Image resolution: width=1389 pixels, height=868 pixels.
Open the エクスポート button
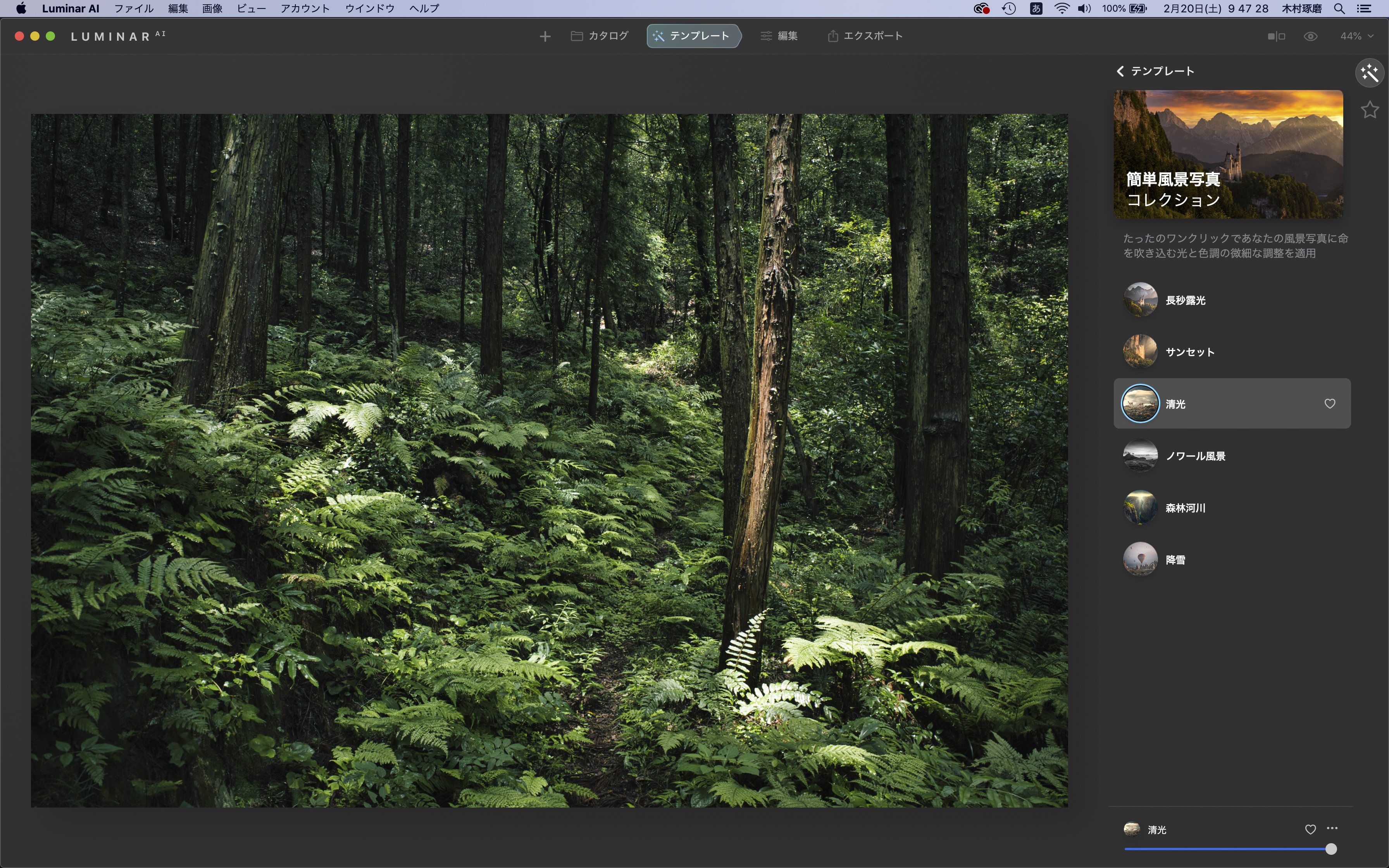tap(865, 36)
